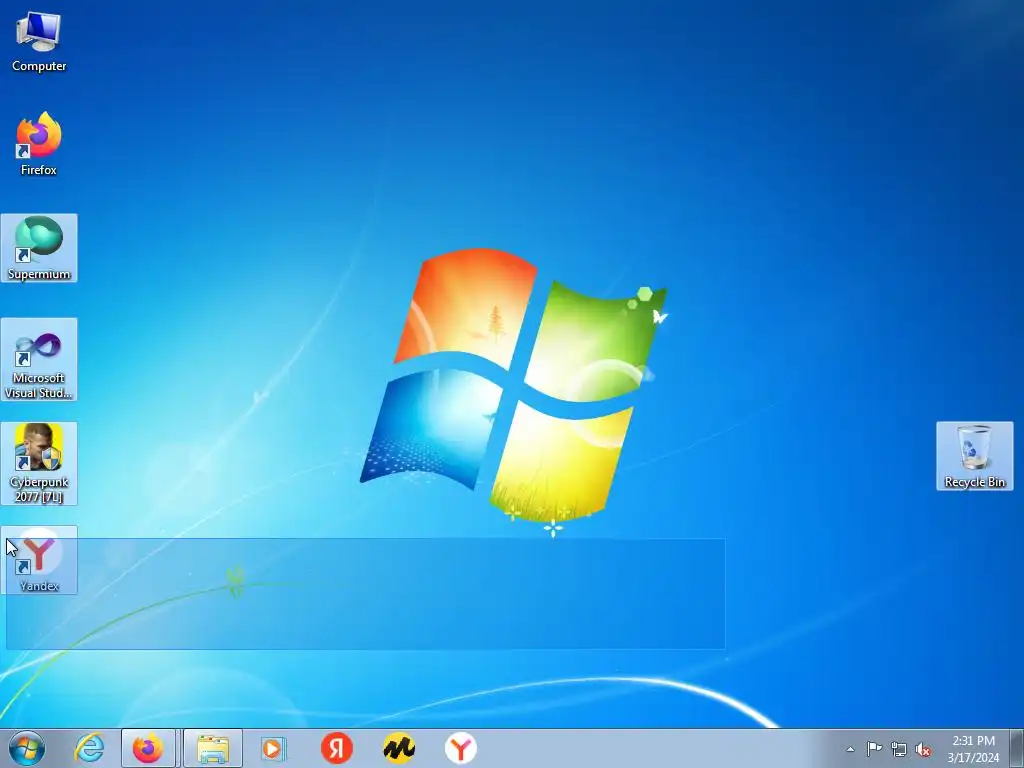Launch Internet Explorer from the taskbar

pos(89,748)
